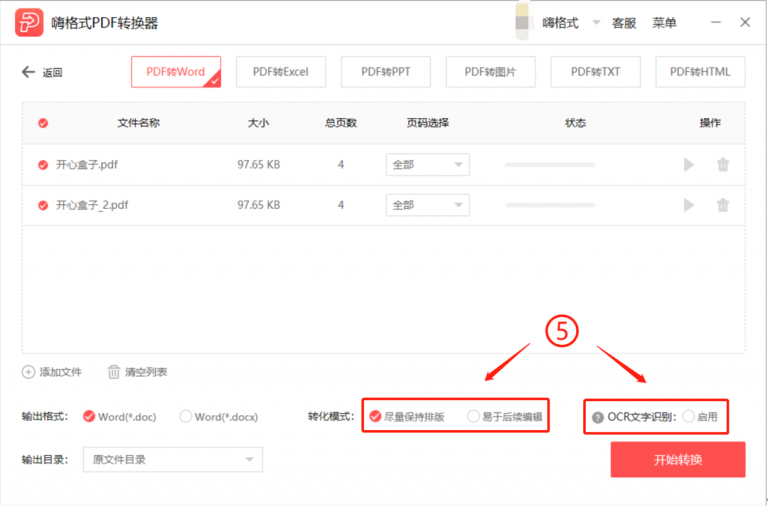
Task: Click the progress bar for 开心盒子.pdf
Action: point(550,165)
